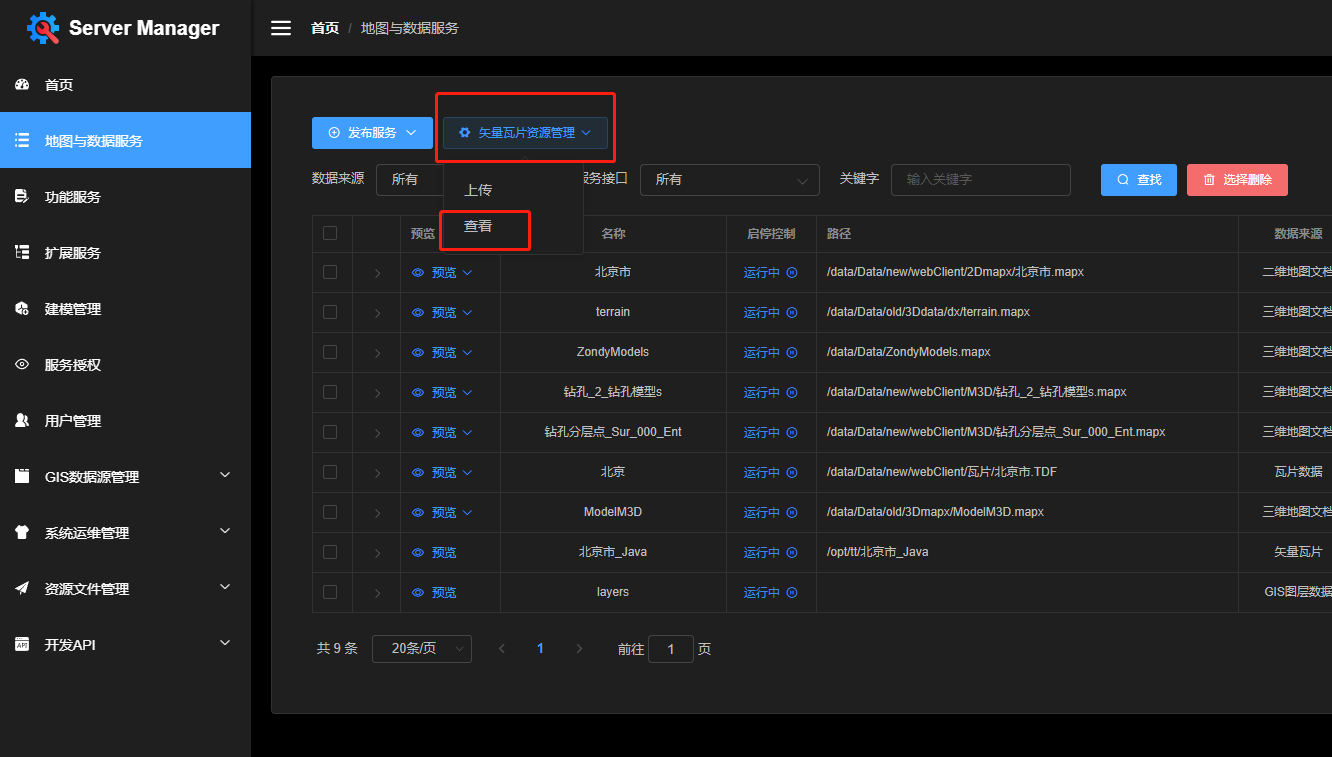Tick the checkbox for ZondyModels row
Viewport: 1332px width, 757px height.
point(330,352)
